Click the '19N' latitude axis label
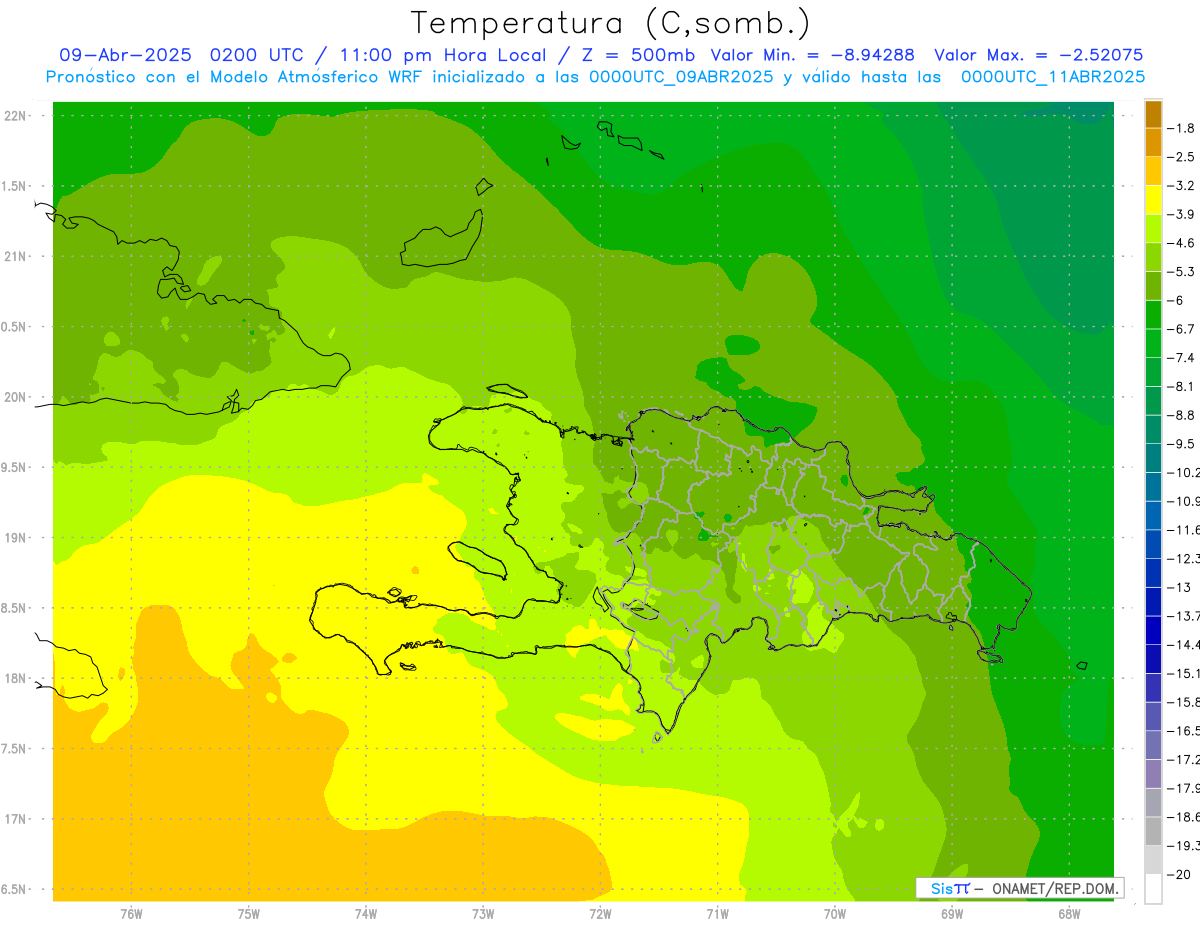The height and width of the screenshot is (927, 1200). (x=14, y=538)
